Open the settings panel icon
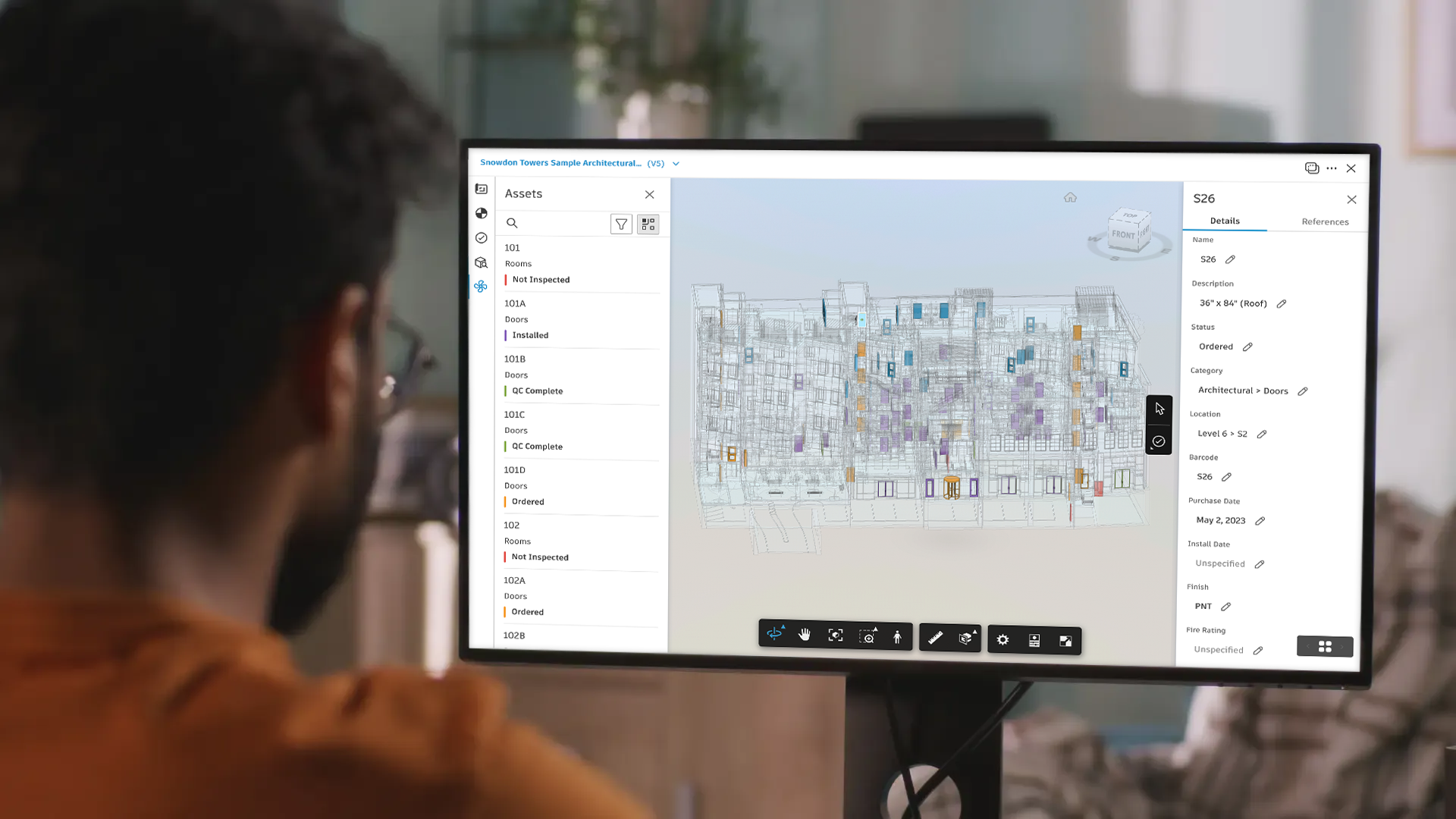Screen dimensions: 1456x819 point(1003,638)
